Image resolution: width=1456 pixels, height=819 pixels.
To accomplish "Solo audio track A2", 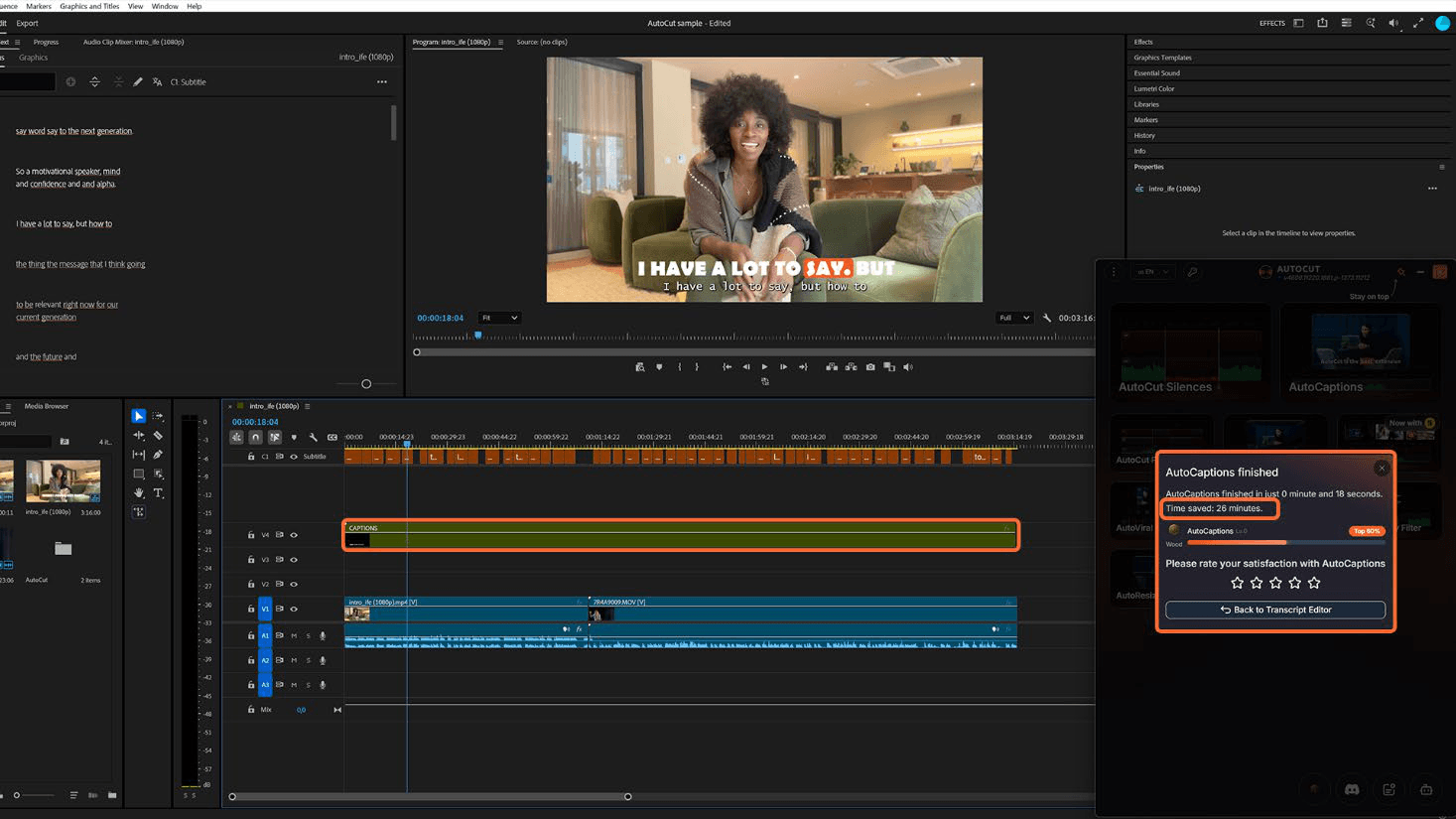I will point(308,660).
